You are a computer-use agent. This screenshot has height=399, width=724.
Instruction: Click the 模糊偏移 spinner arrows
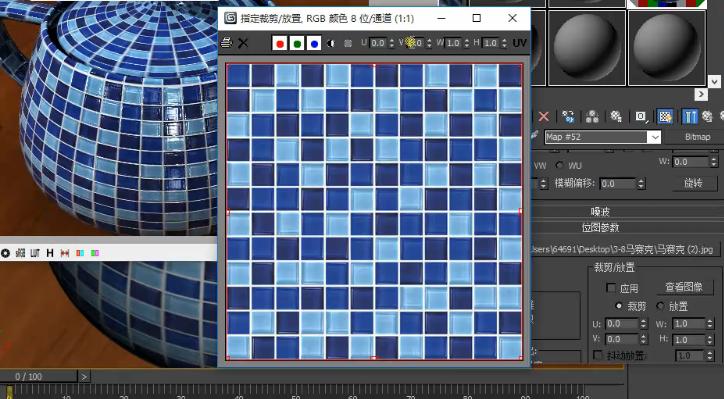[x=641, y=184]
